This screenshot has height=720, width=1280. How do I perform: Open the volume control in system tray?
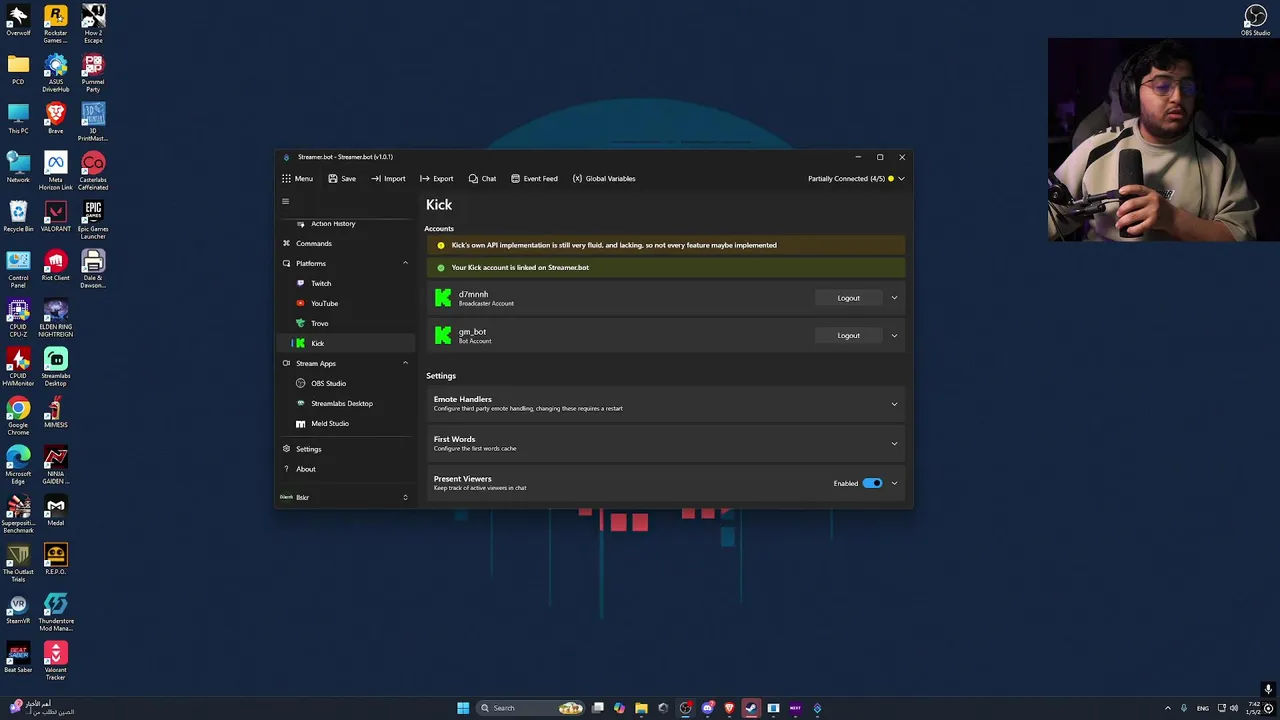pyautogui.click(x=1234, y=708)
